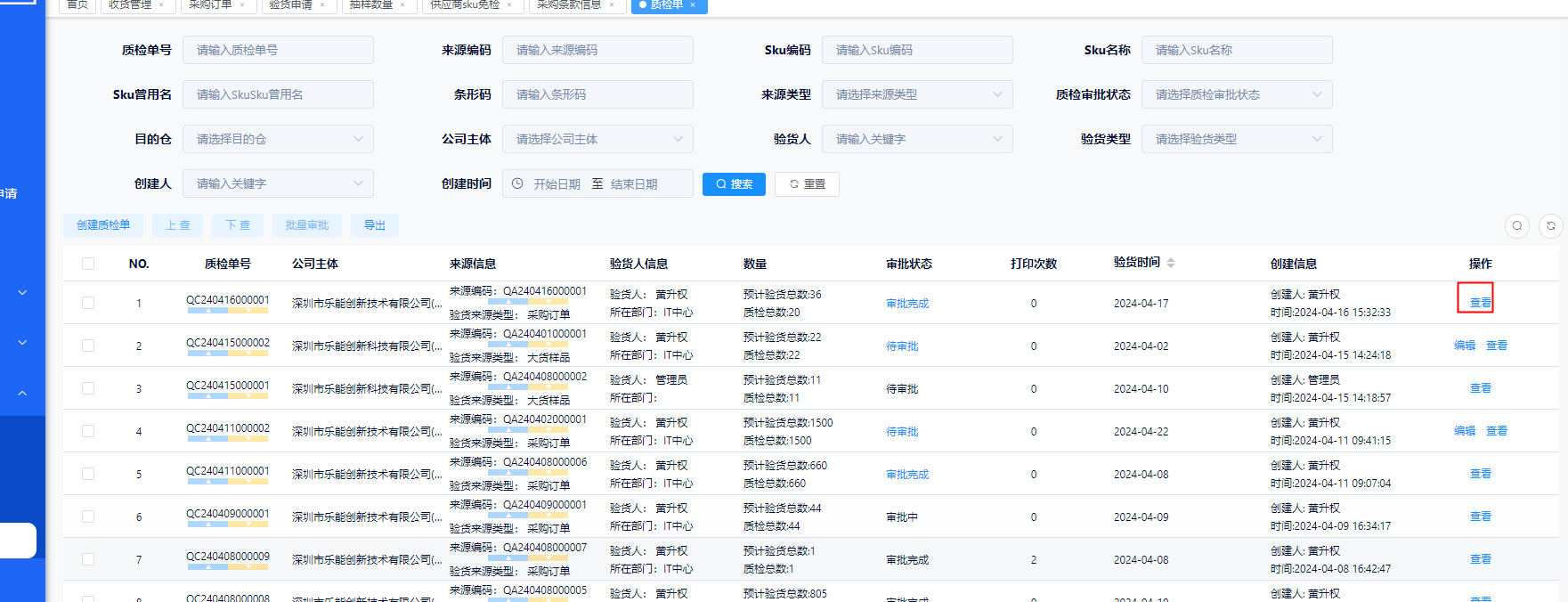This screenshot has width=1568, height=602.
Task: Click the 质检单号 input field
Action: 278,50
